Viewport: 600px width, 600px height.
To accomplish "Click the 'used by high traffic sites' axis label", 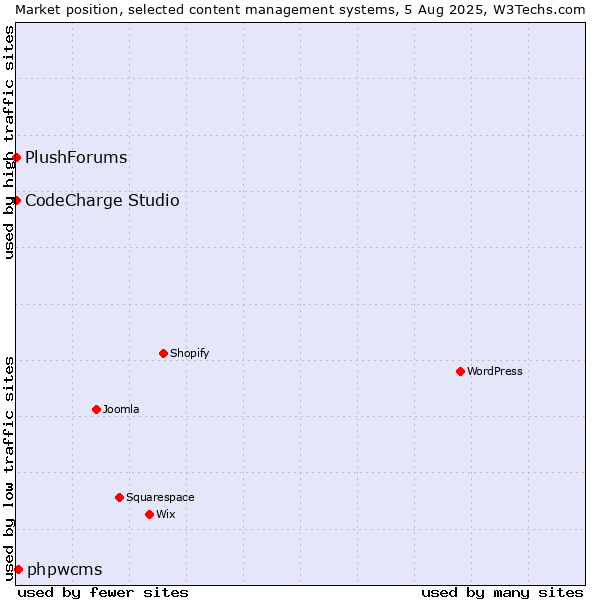I will coord(9,143).
